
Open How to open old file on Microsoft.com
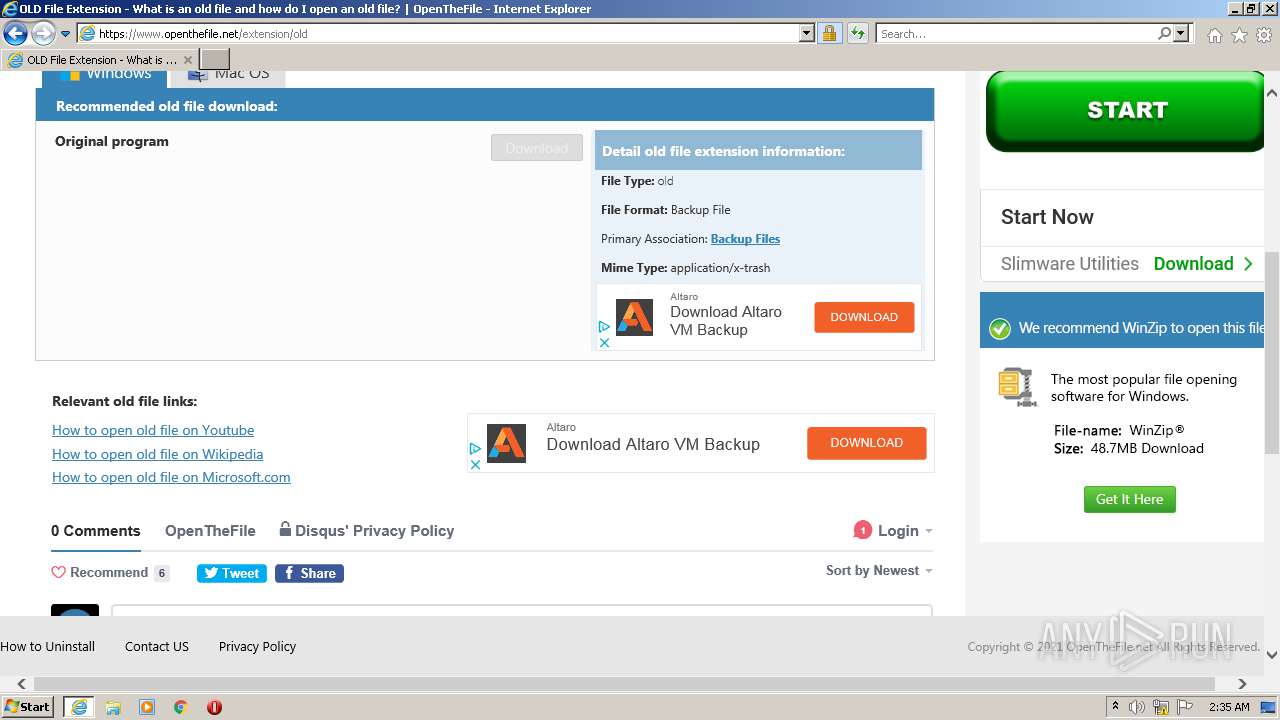pyautogui.click(x=171, y=477)
